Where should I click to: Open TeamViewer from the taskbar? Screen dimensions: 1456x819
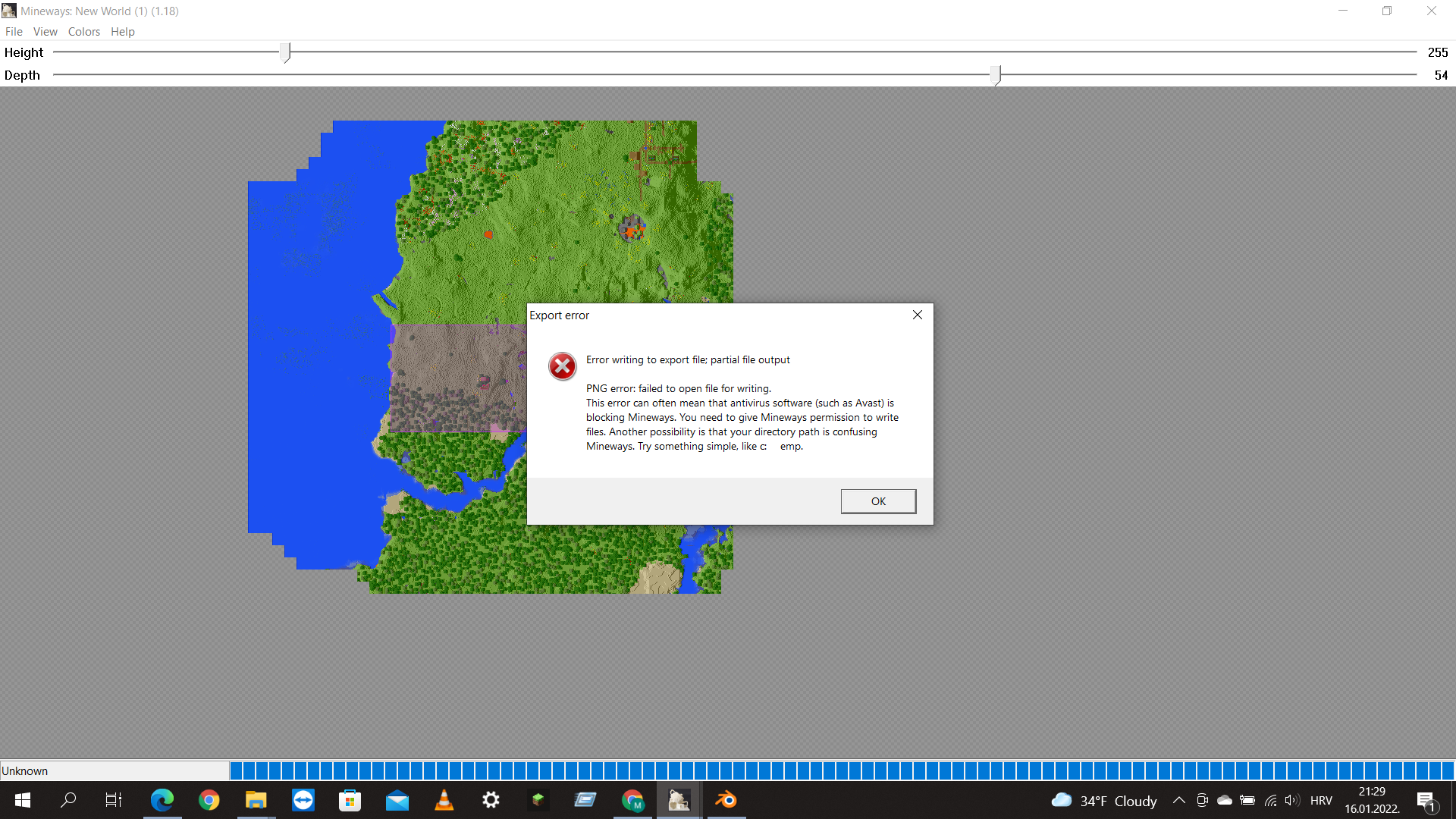click(303, 800)
